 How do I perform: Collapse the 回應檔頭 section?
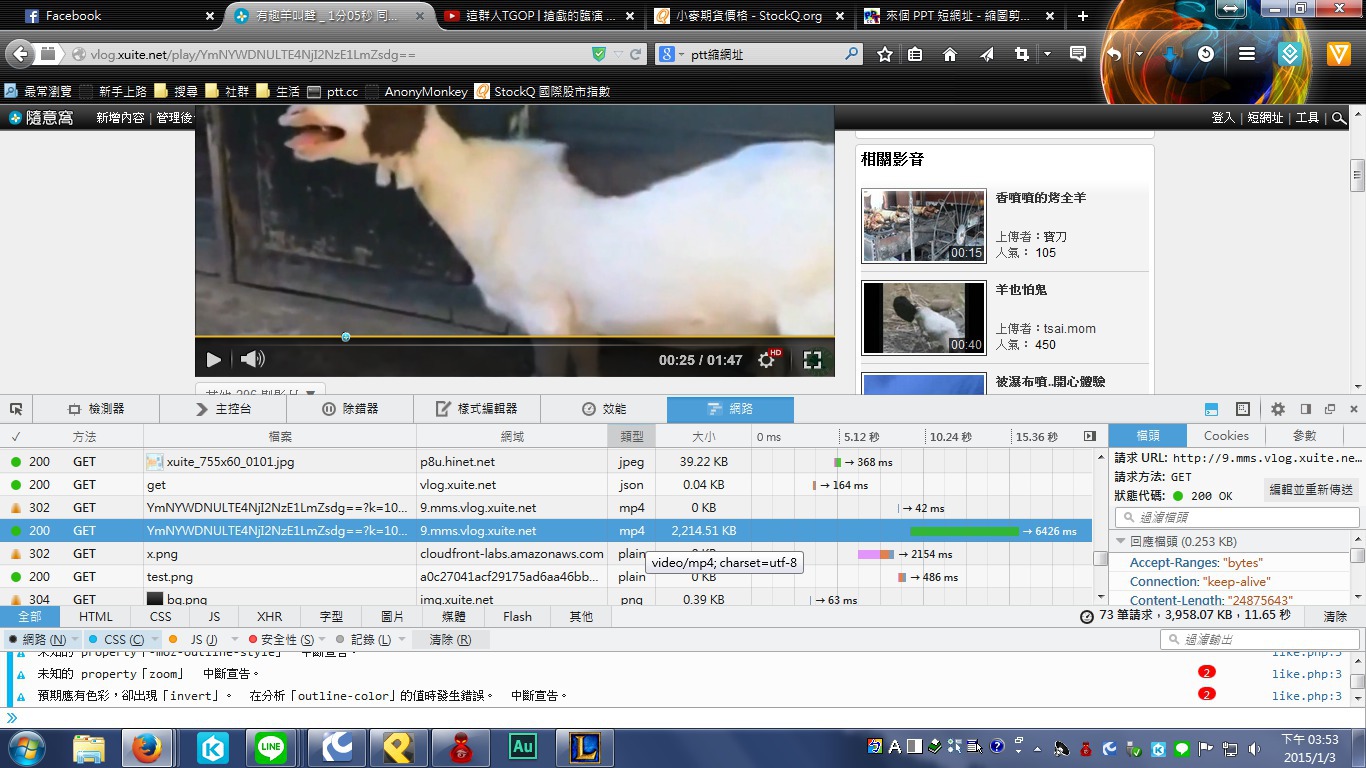pyautogui.click(x=1122, y=542)
